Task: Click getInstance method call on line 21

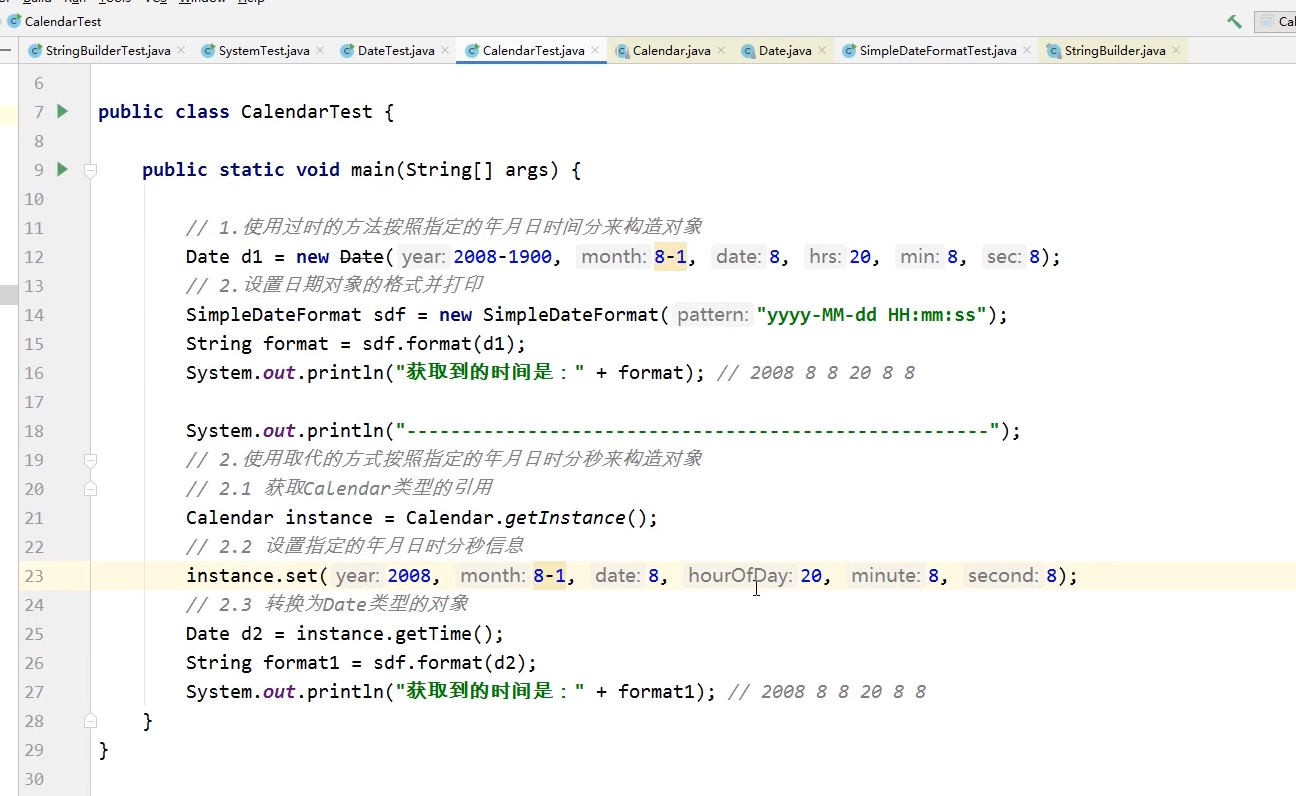Action: click(565, 518)
